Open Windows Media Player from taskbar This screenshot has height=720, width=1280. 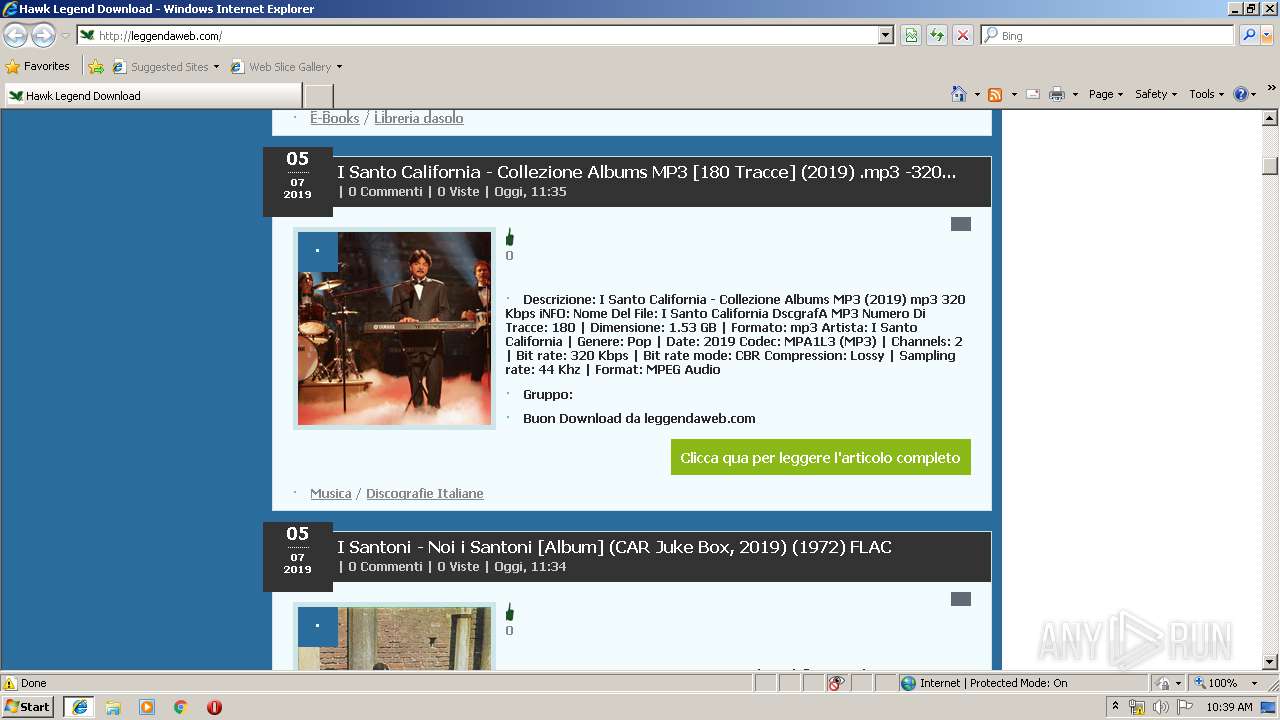(147, 707)
